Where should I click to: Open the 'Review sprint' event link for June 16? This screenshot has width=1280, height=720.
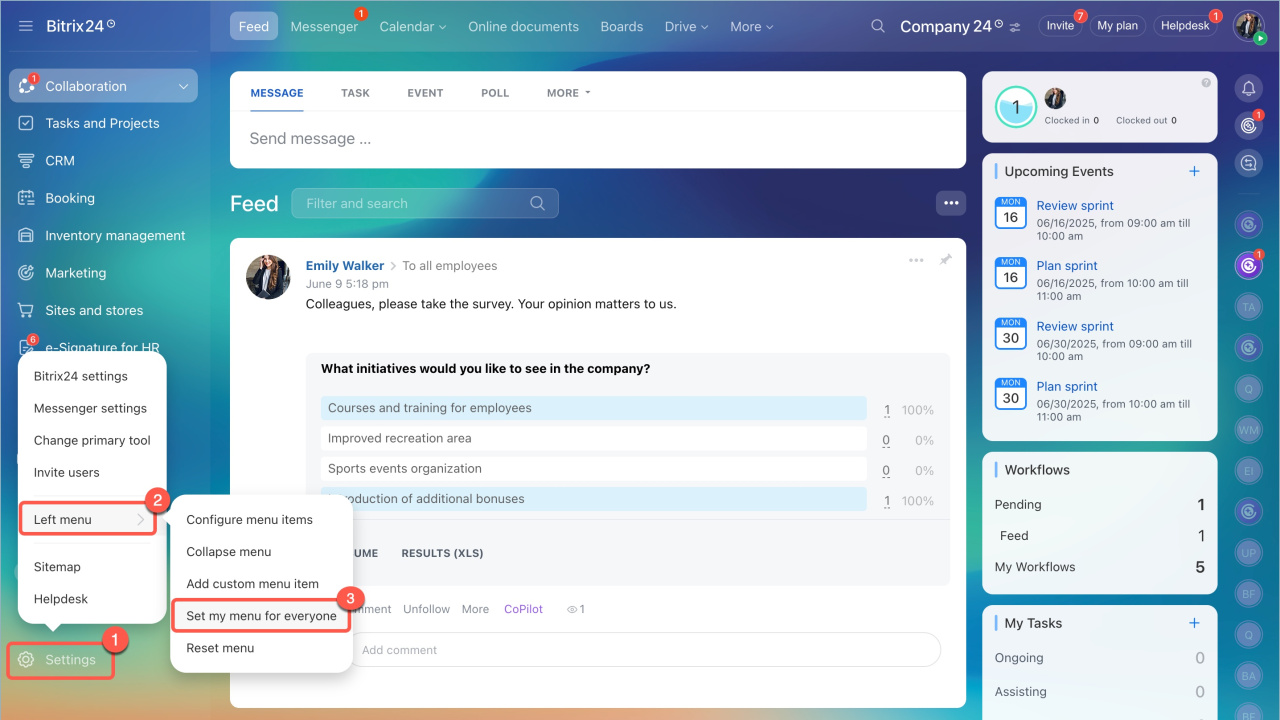pyautogui.click(x=1075, y=206)
